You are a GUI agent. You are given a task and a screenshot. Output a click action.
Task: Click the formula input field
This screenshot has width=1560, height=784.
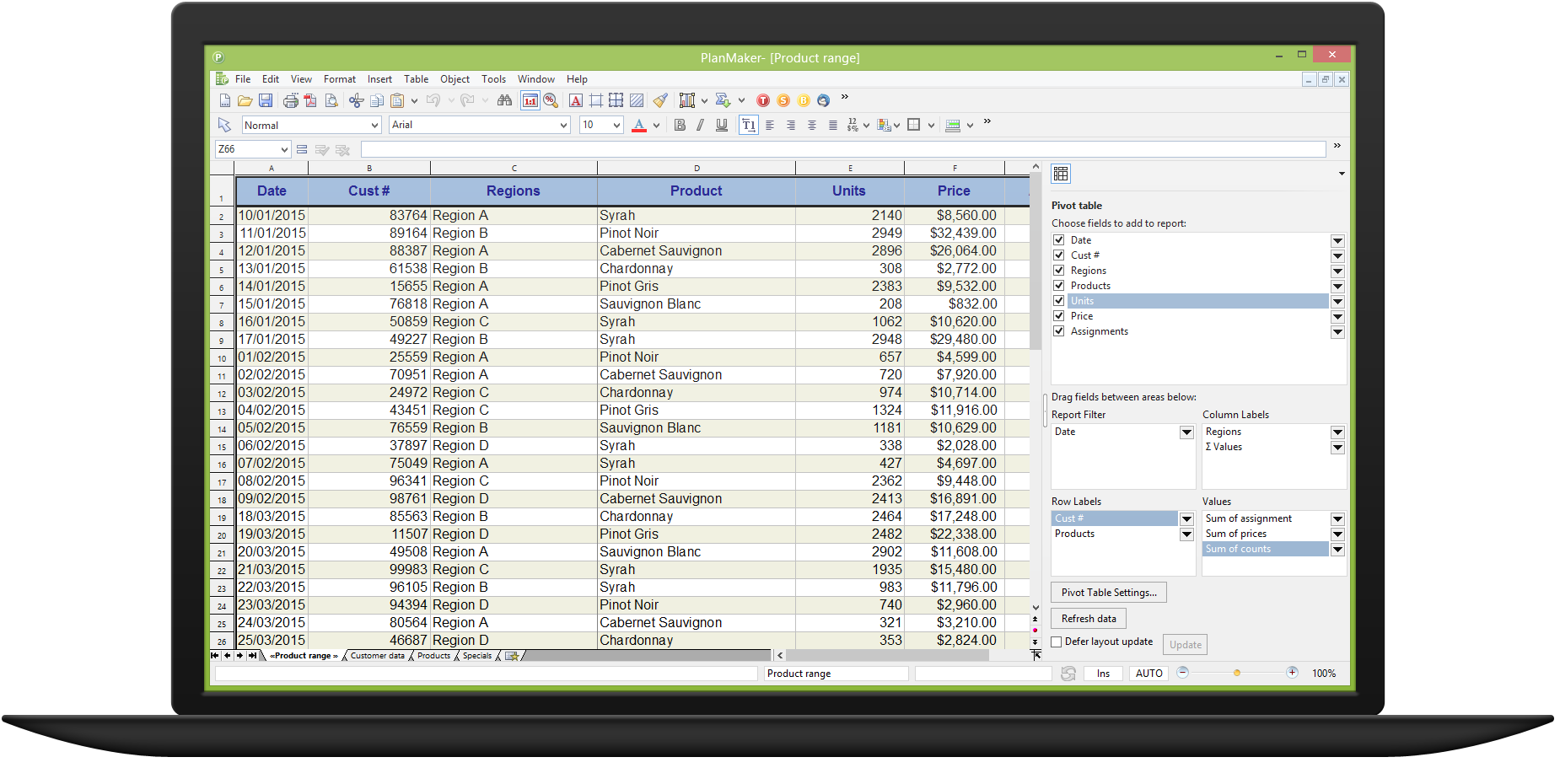click(x=843, y=149)
